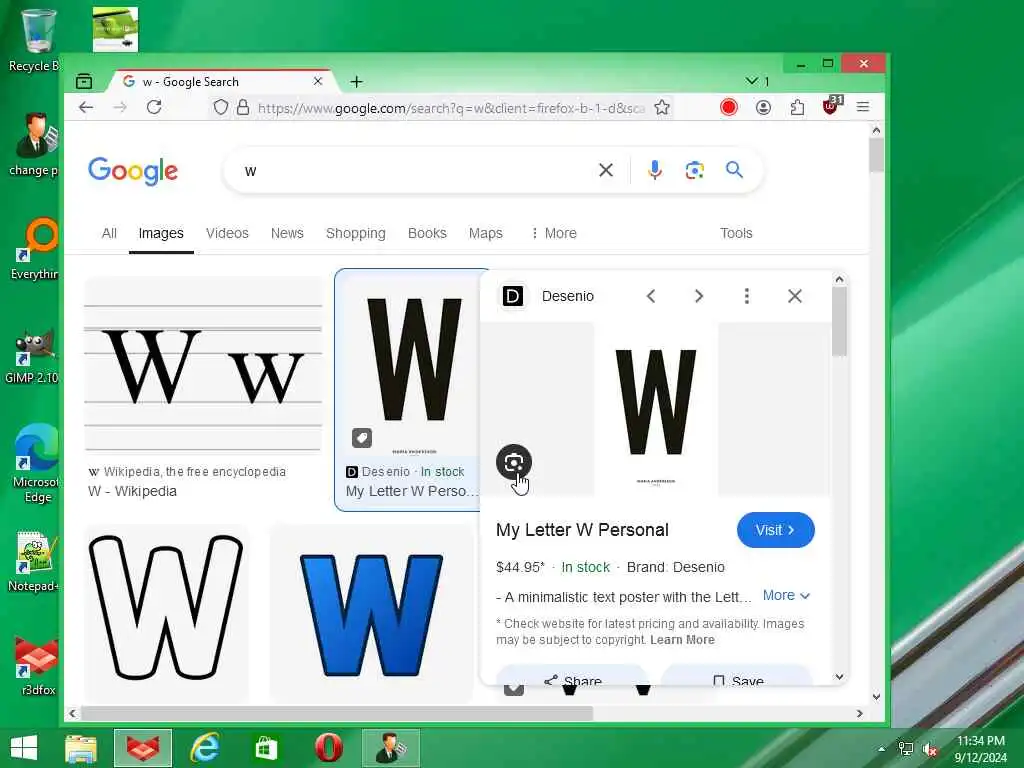This screenshot has height=768, width=1024.
Task: Switch to the News tab
Action: click(x=287, y=233)
